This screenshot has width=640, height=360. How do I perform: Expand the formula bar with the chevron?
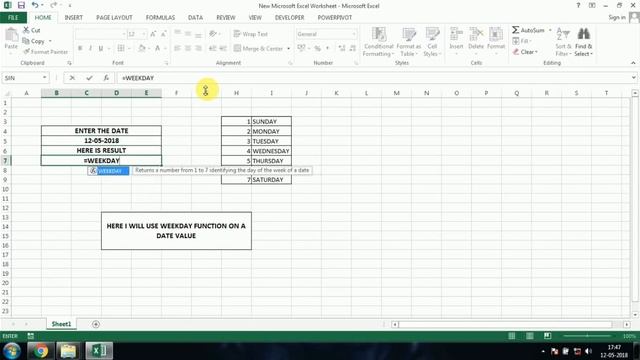[633, 78]
